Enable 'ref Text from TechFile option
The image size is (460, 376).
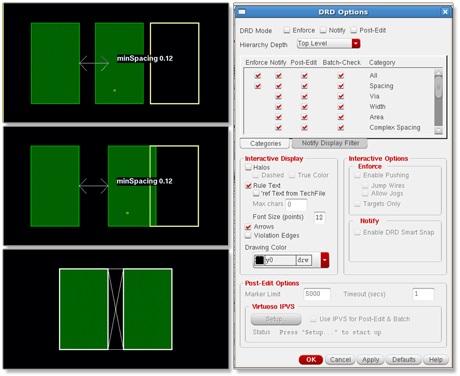point(256,193)
